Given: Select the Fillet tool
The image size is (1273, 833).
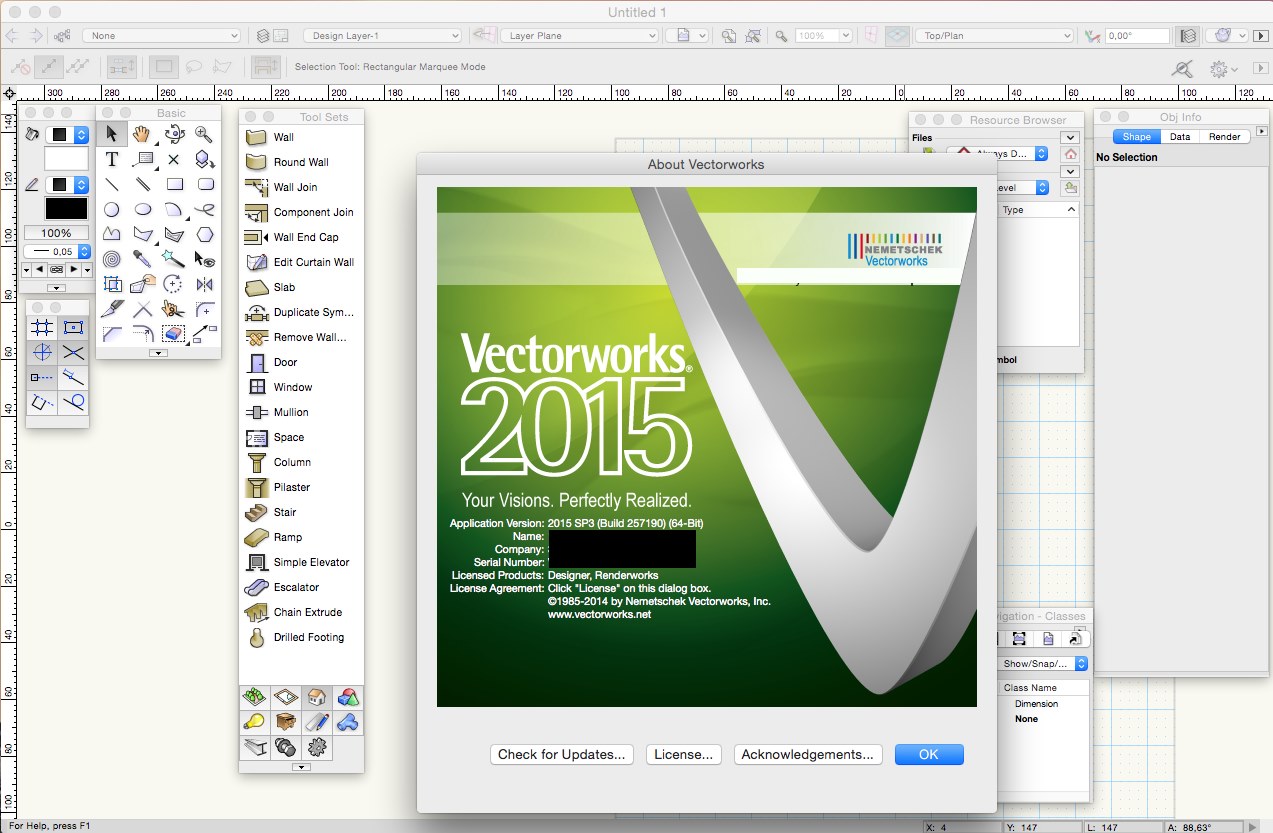Looking at the screenshot, I should (205, 309).
